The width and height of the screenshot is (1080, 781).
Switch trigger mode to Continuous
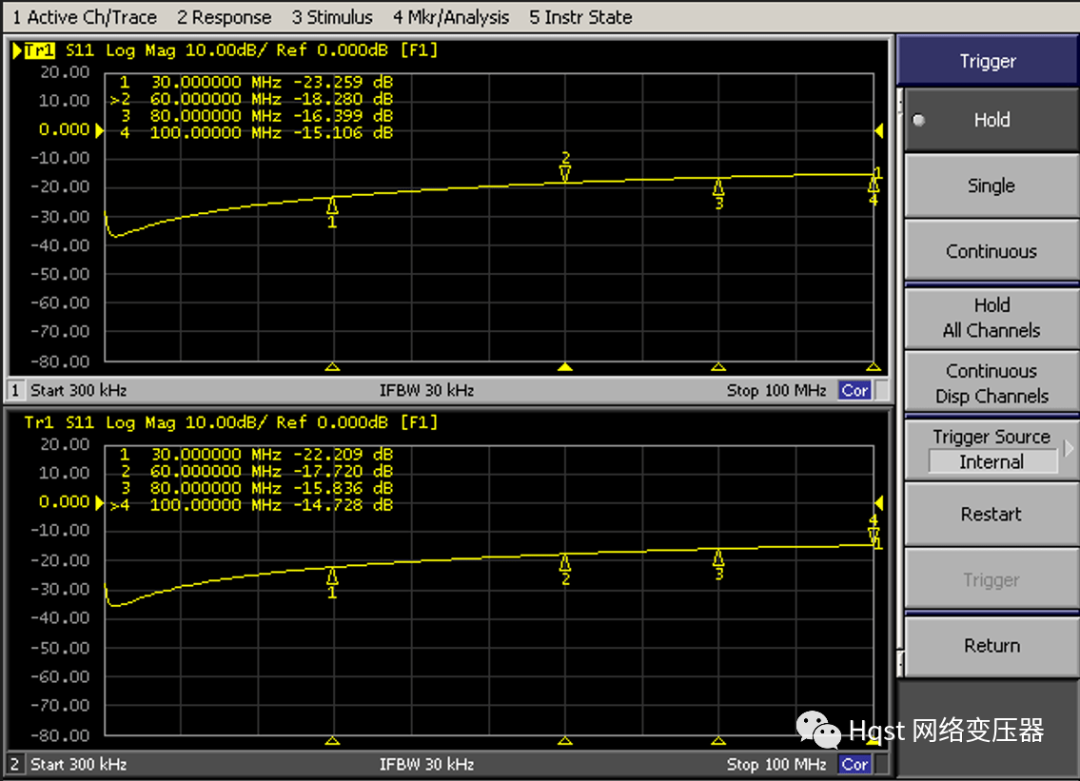[990, 252]
